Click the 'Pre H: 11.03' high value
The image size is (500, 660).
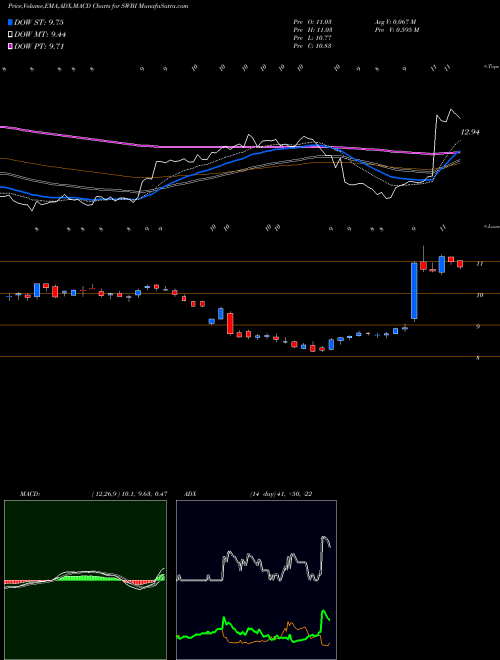pos(313,30)
